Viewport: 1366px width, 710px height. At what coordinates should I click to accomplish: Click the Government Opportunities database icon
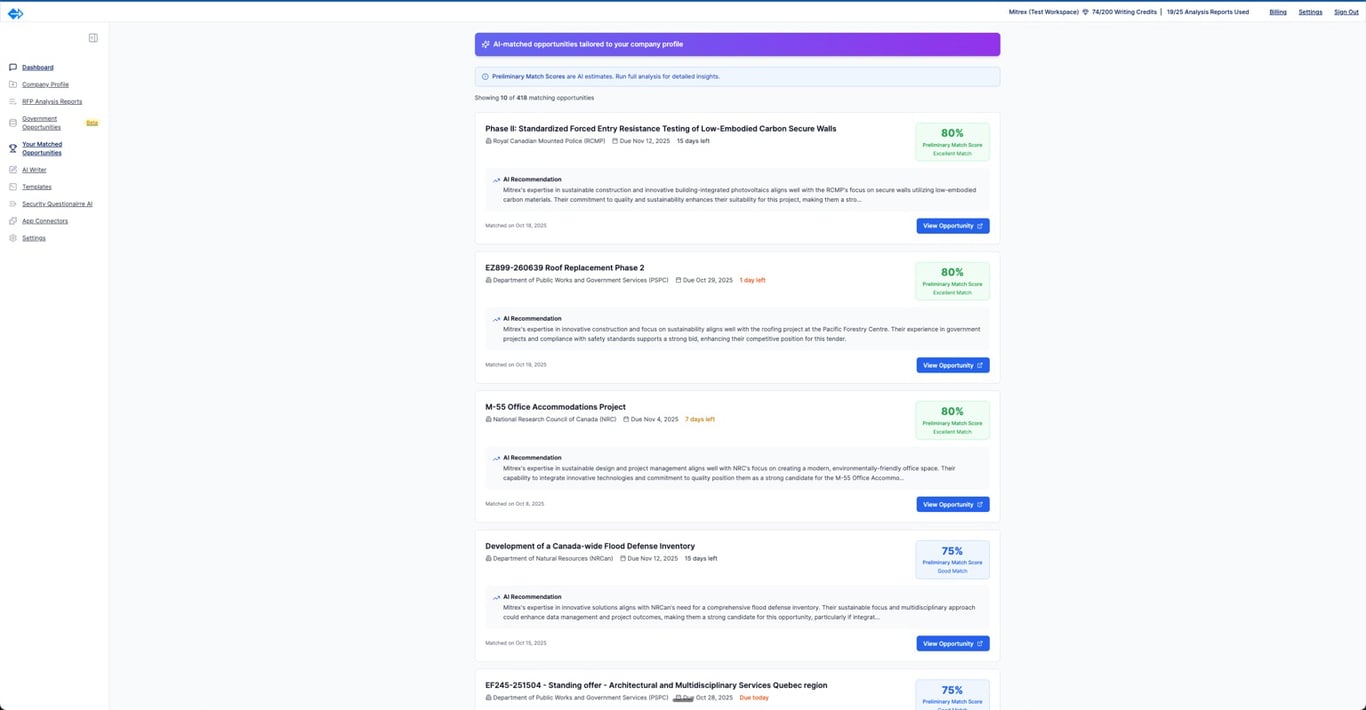[x=13, y=123]
